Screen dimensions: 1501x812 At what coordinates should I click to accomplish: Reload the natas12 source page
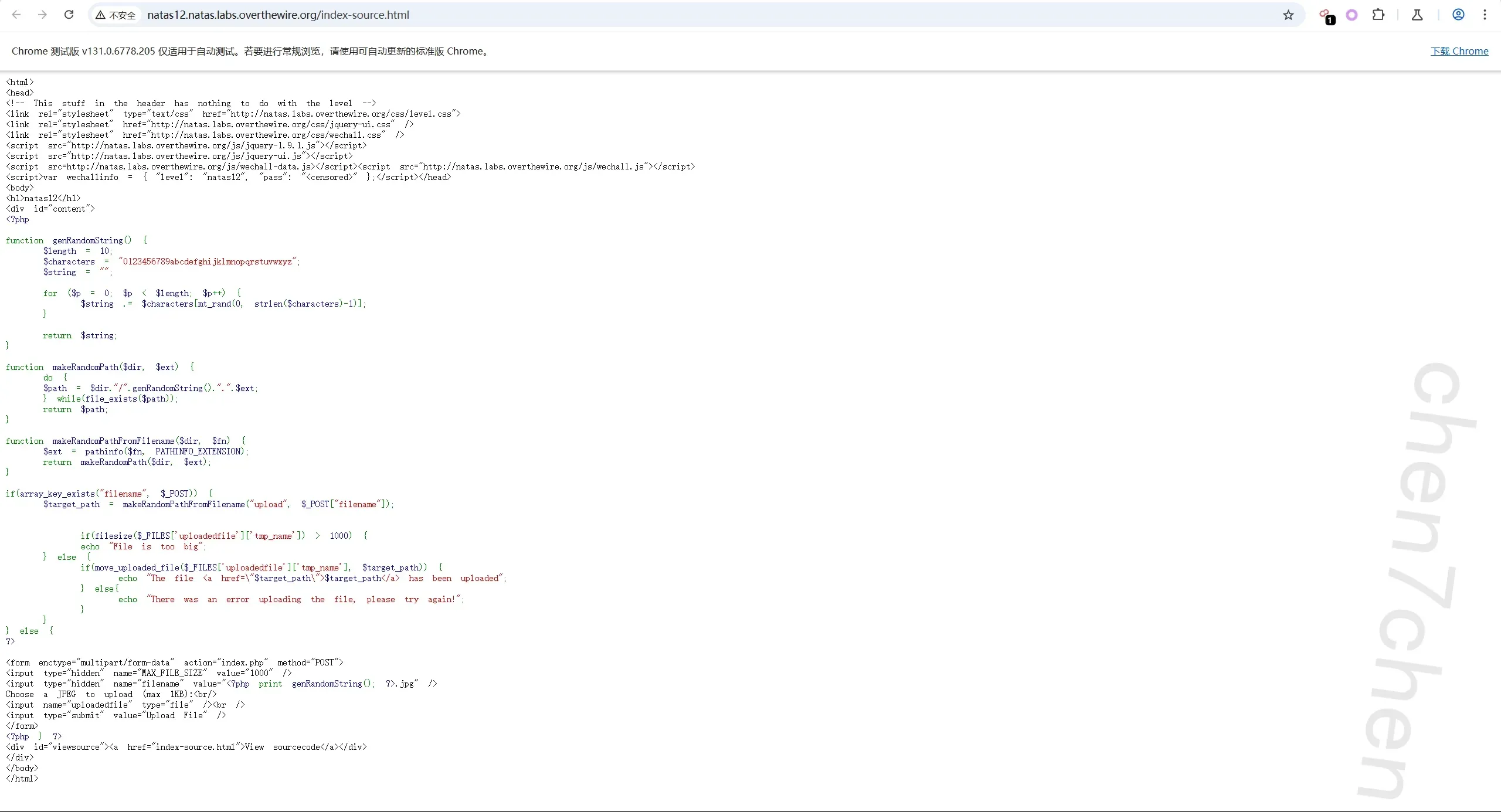point(69,15)
